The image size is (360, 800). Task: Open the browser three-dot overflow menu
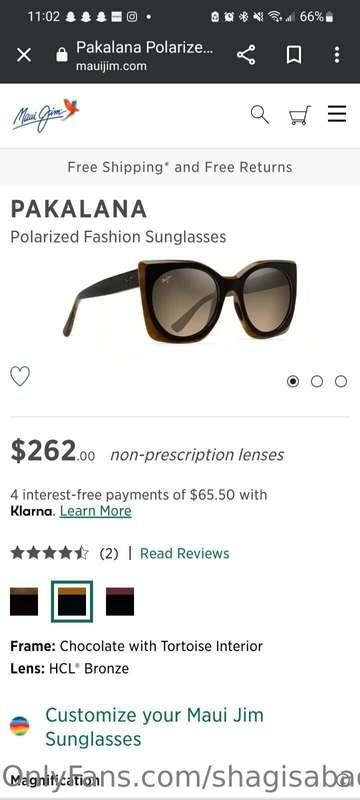point(337,55)
